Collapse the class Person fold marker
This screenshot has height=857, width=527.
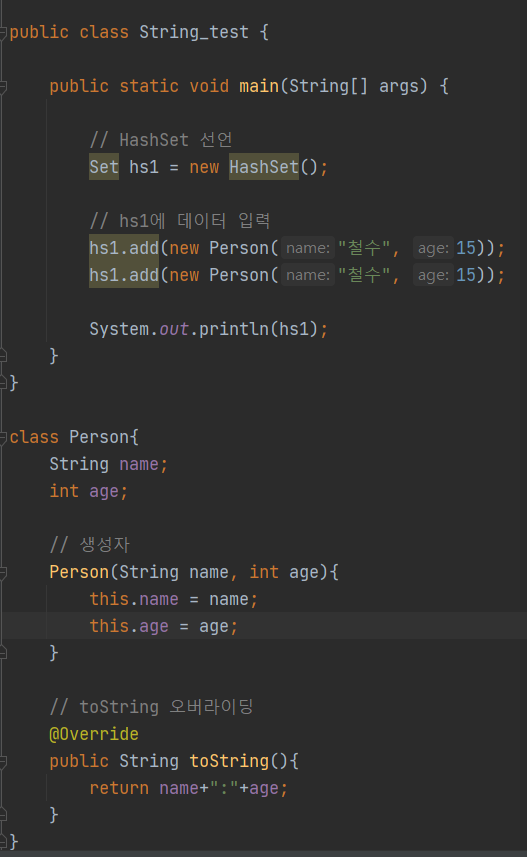(3, 437)
